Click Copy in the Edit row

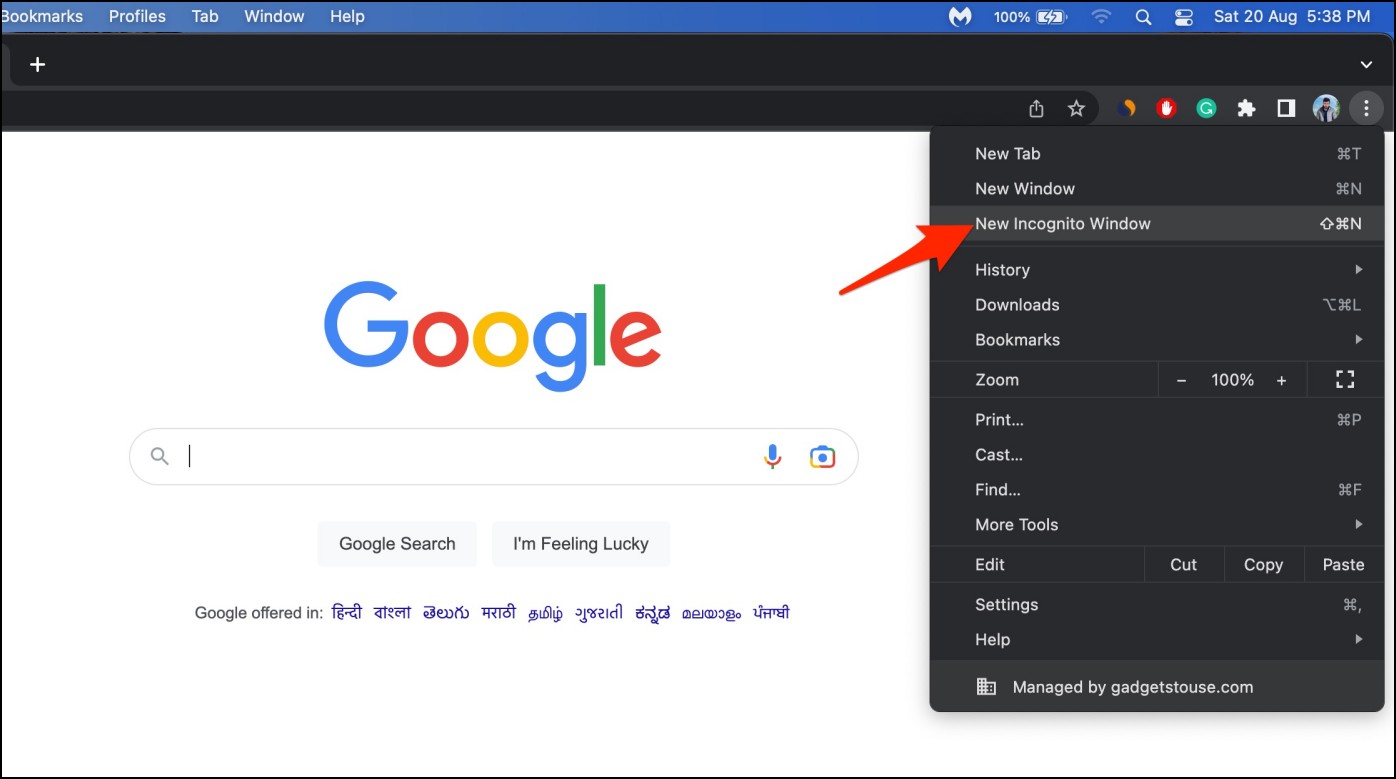coord(1264,565)
